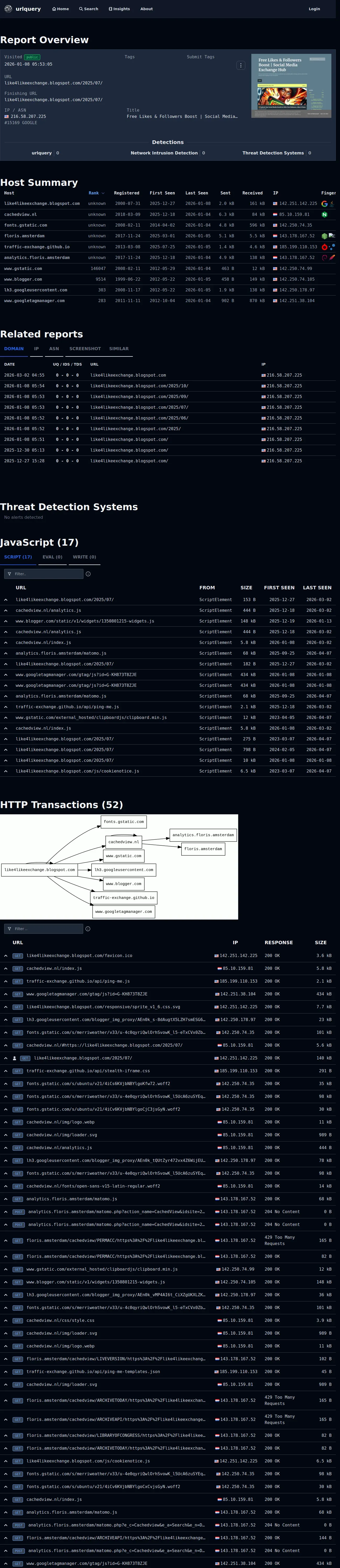Expand the JavaScript row for 1350801215-widgets.js

tap(6, 621)
